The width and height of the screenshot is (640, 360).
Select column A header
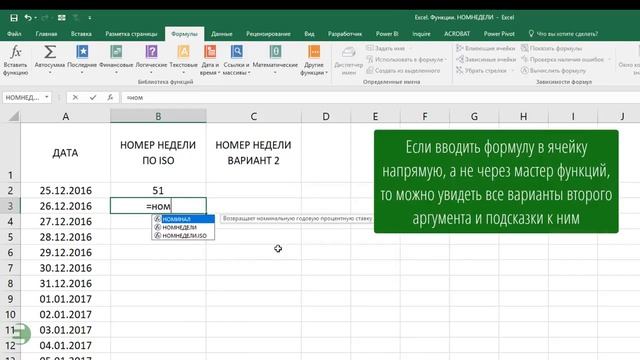[65, 116]
